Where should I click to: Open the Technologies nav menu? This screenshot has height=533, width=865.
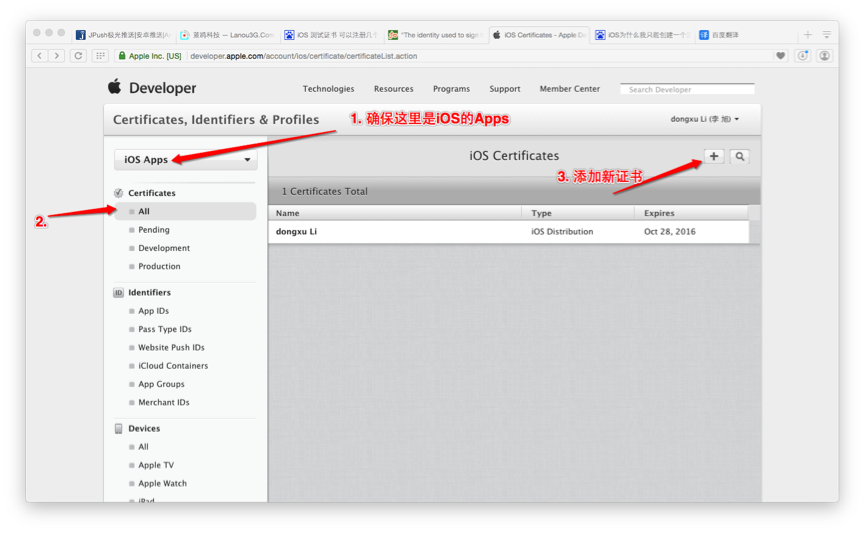(x=328, y=89)
